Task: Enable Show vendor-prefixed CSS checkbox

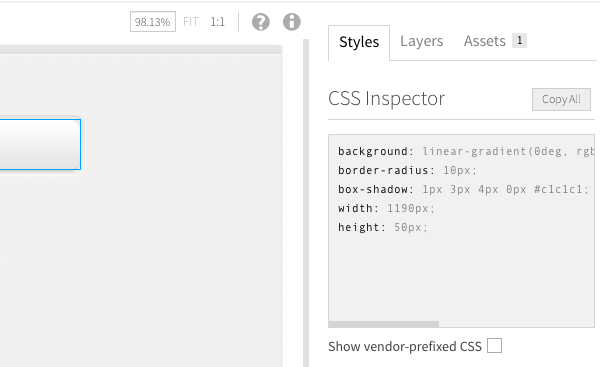Action: (x=494, y=346)
